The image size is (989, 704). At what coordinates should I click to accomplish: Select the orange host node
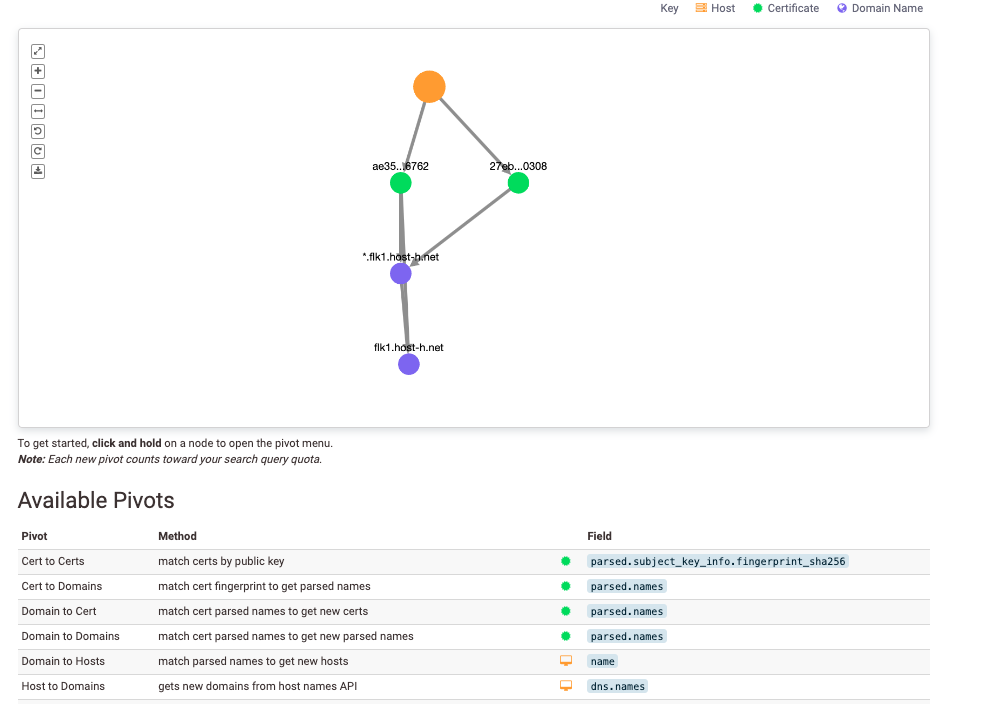point(429,86)
